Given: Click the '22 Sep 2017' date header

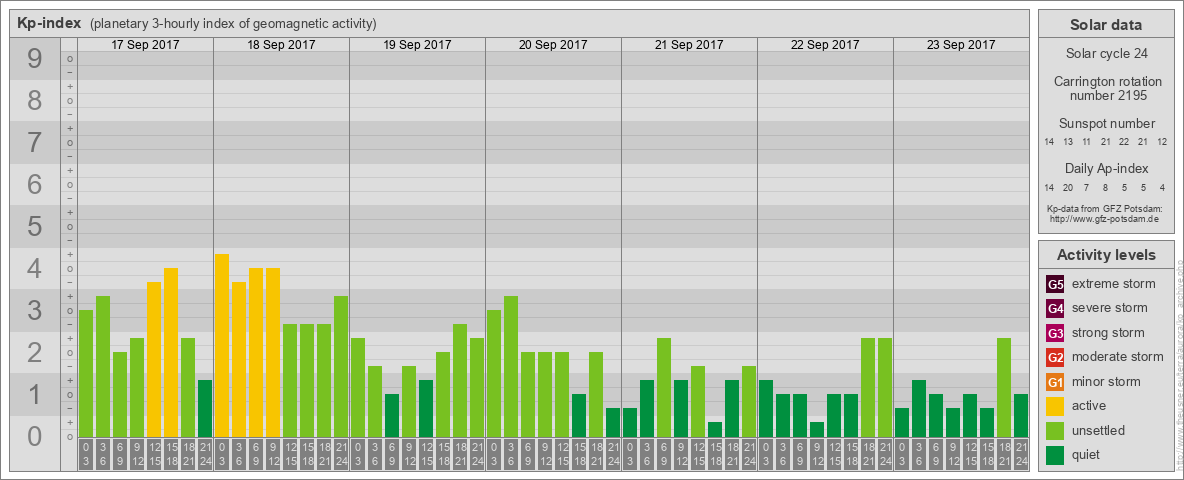Looking at the screenshot, I should [x=825, y=45].
